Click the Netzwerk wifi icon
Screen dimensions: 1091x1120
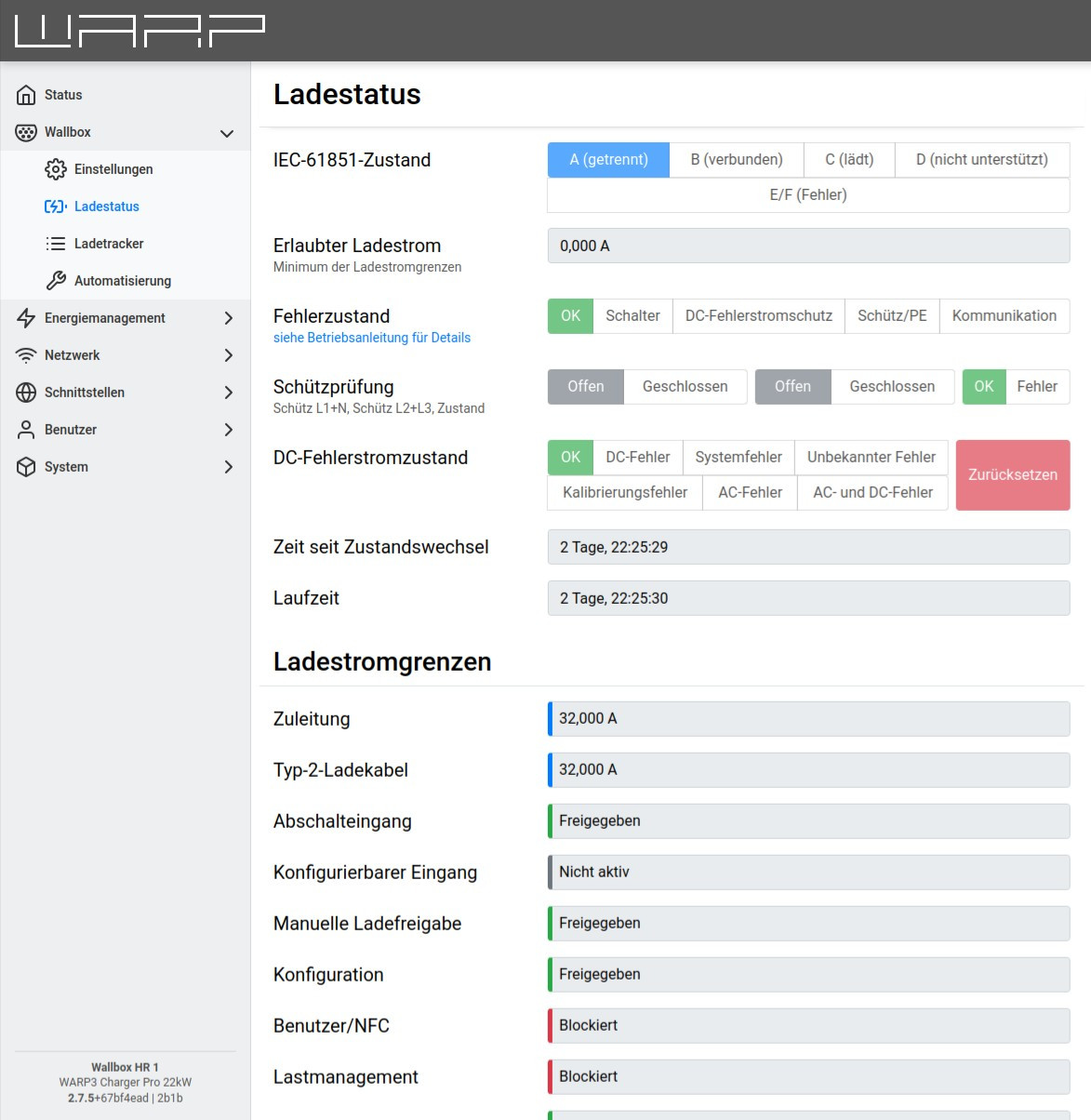click(26, 355)
